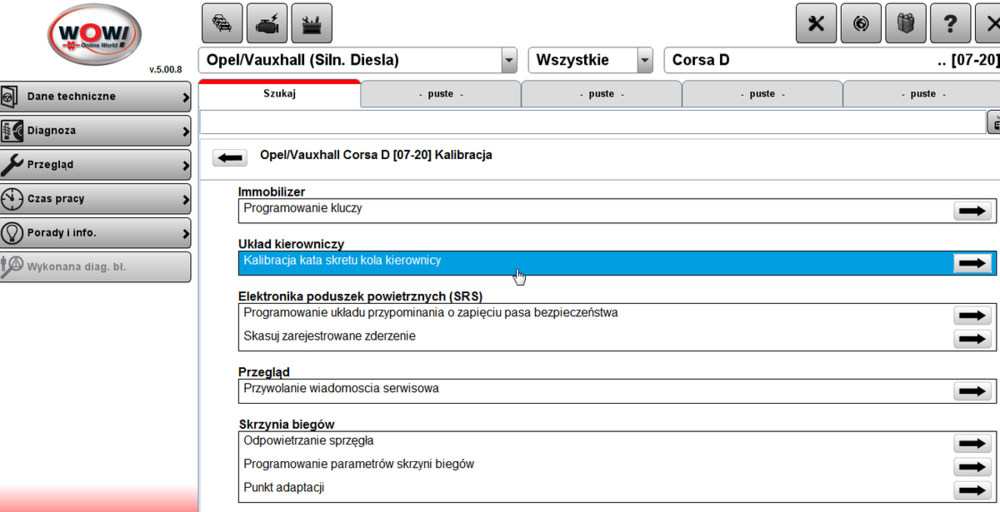Click arrow next to Programowanie kluczy
The height and width of the screenshot is (512, 1000).
[971, 211]
